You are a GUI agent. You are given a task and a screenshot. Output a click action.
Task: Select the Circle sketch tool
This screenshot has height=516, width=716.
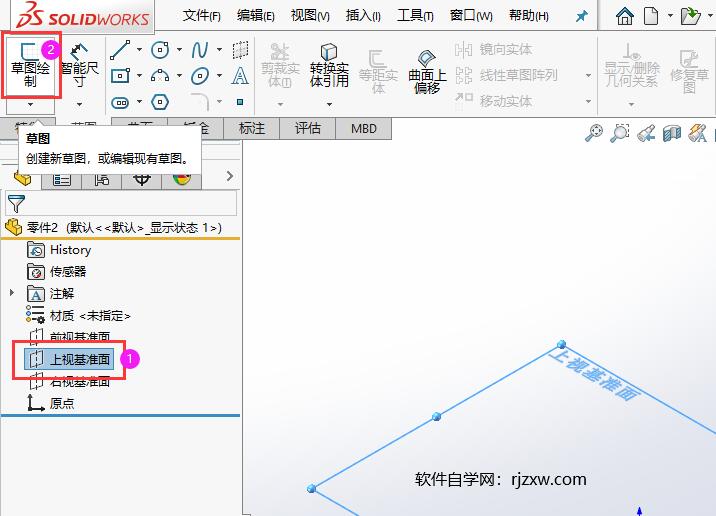click(x=160, y=49)
